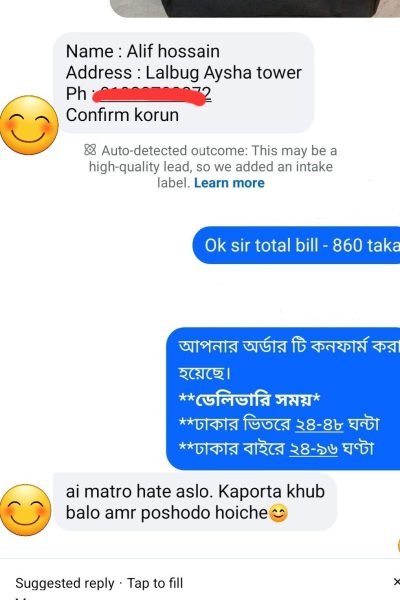Image resolution: width=400 pixels, height=600 pixels.
Task: Tap the partially visible reaction icon near the right edge
Action: [x=398, y=545]
